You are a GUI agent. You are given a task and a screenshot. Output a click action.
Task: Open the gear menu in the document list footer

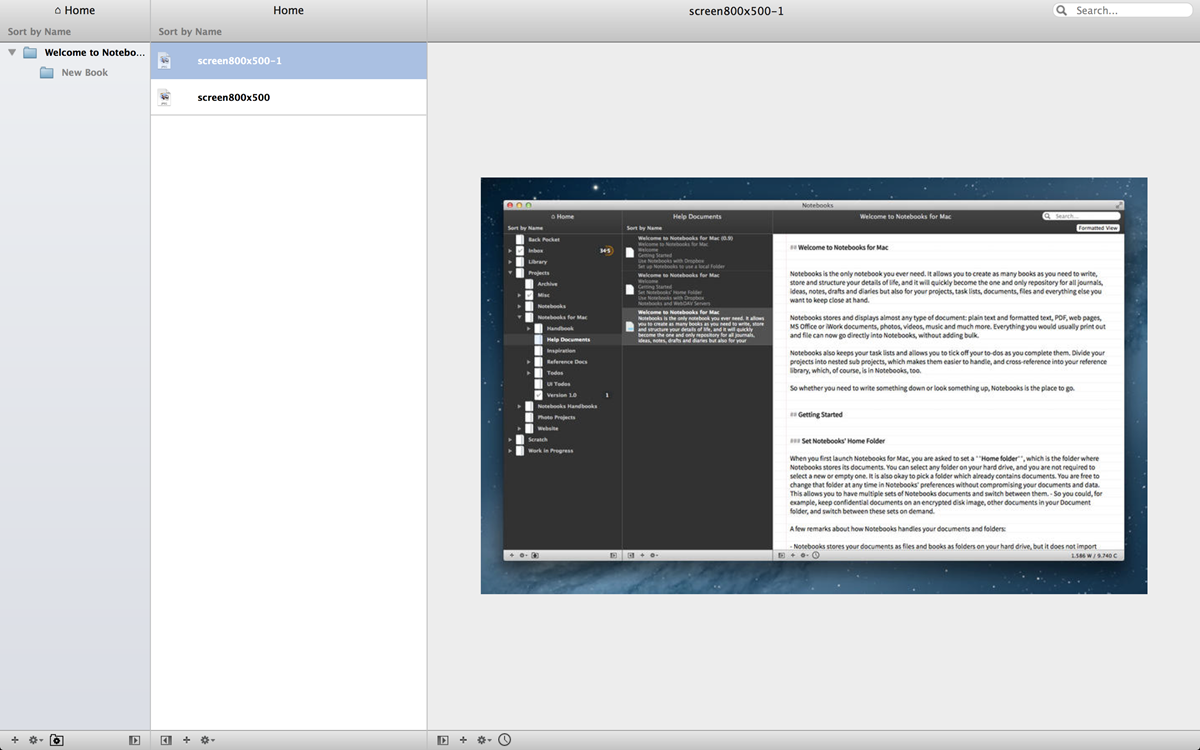coord(207,740)
